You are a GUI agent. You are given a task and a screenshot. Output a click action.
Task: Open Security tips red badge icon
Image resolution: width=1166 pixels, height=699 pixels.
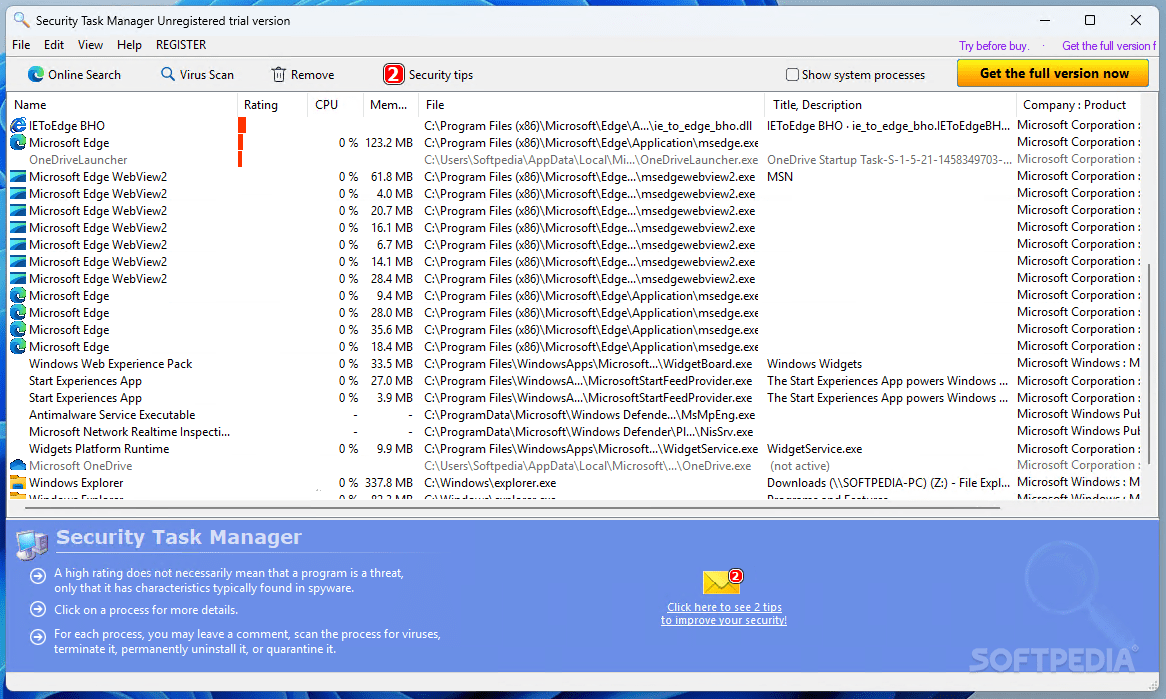click(x=393, y=74)
